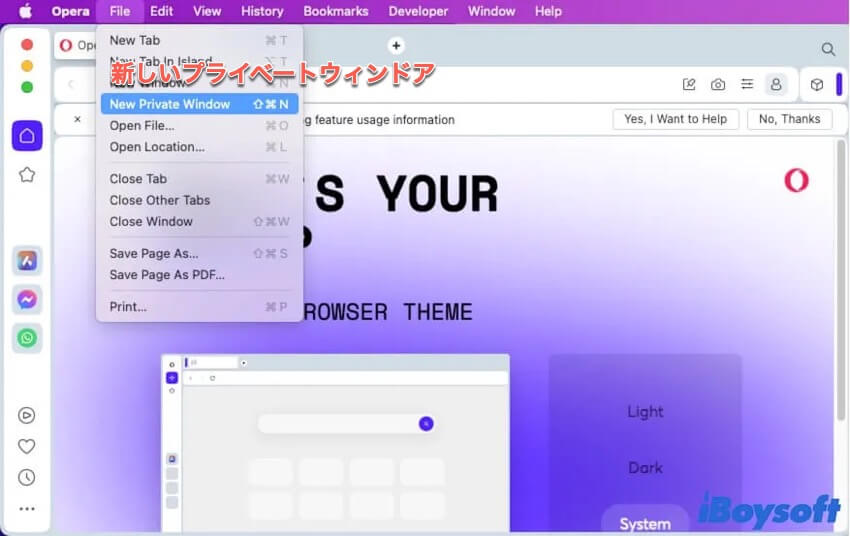Select the Dark theme option
Image resolution: width=850 pixels, height=536 pixels.
[x=645, y=468]
